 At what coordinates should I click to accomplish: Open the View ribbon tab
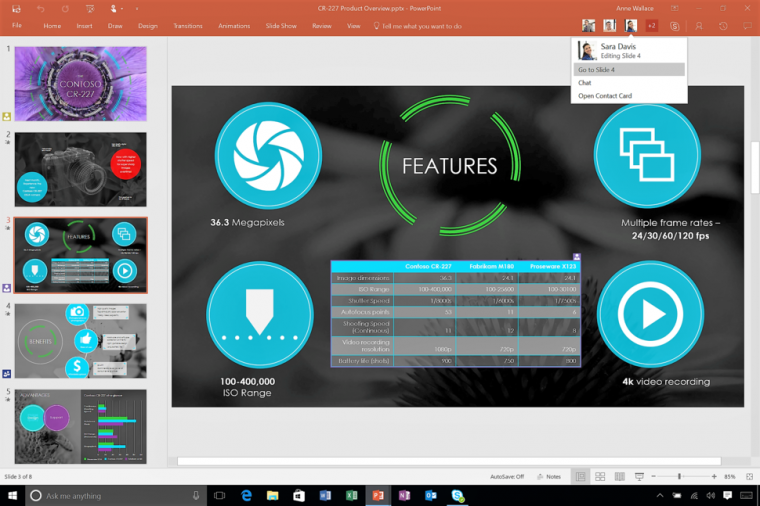point(353,26)
